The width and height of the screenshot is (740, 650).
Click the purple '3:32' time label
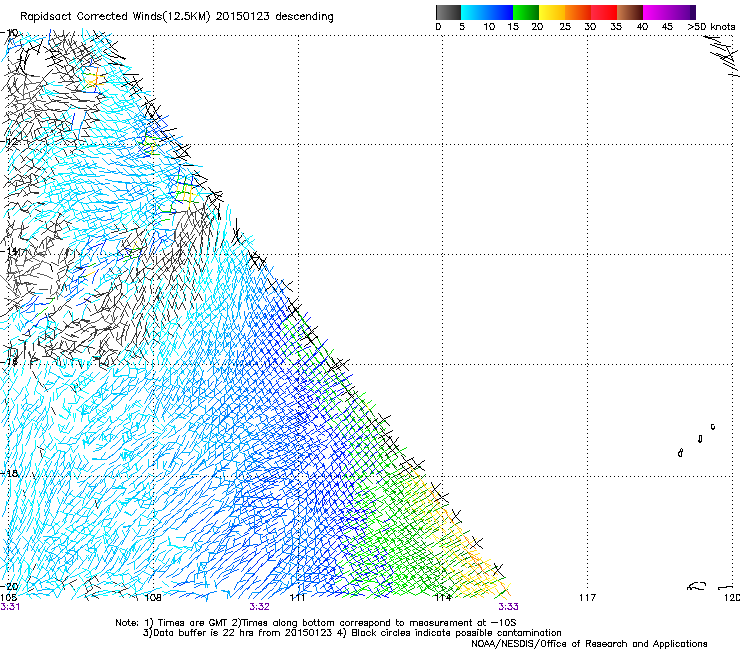pyautogui.click(x=260, y=607)
